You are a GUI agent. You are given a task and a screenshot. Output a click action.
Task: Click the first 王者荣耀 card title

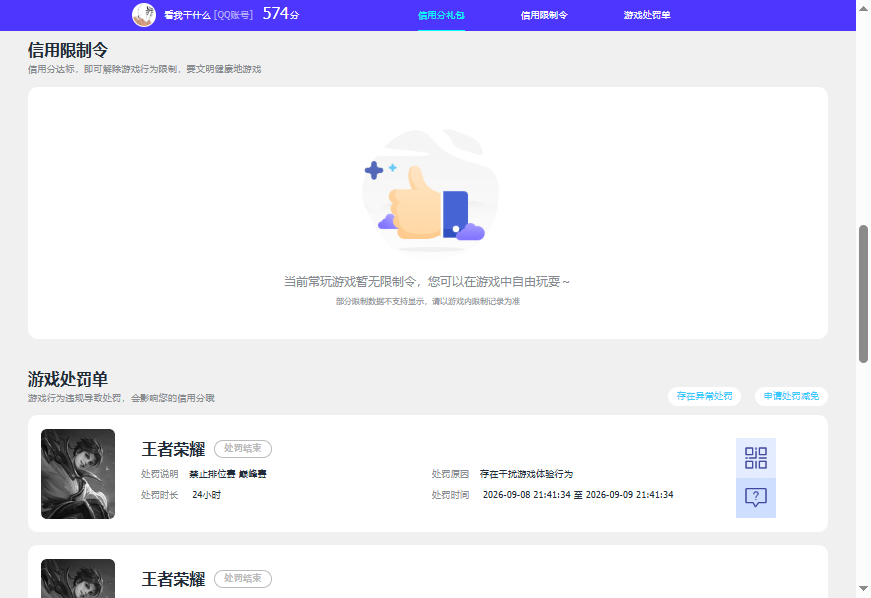coord(173,449)
